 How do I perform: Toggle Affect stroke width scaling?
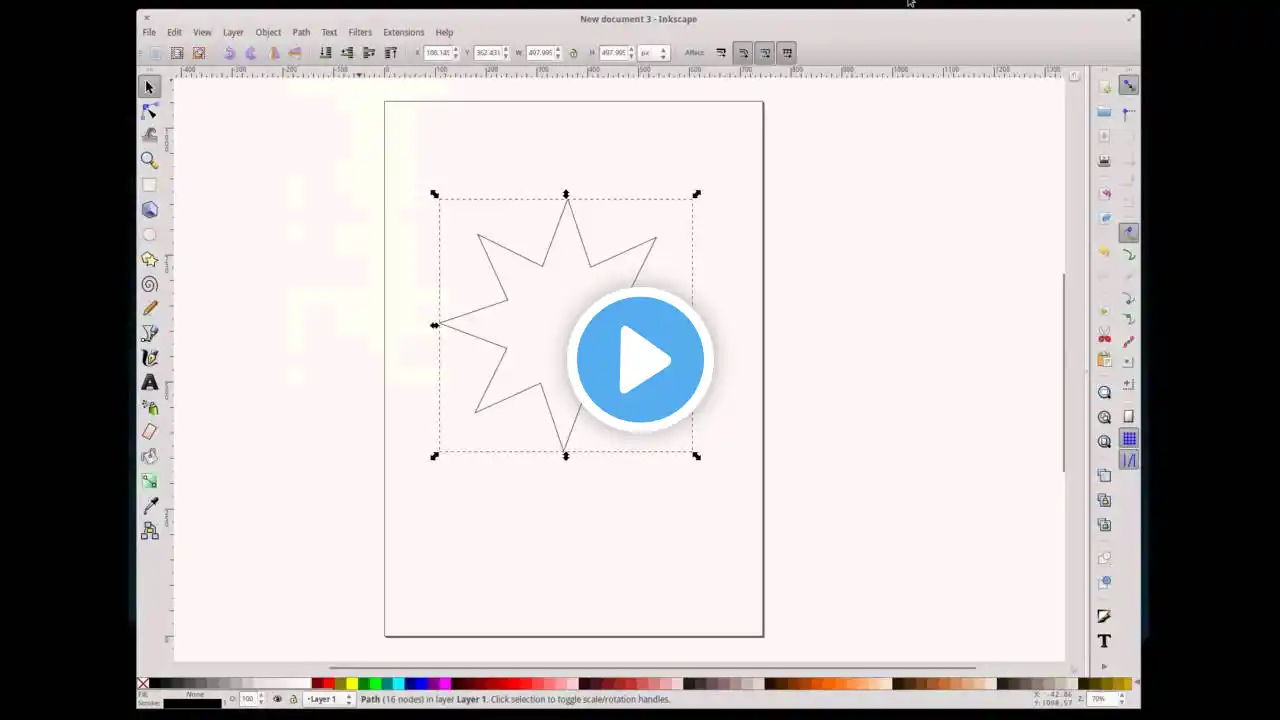pos(721,53)
